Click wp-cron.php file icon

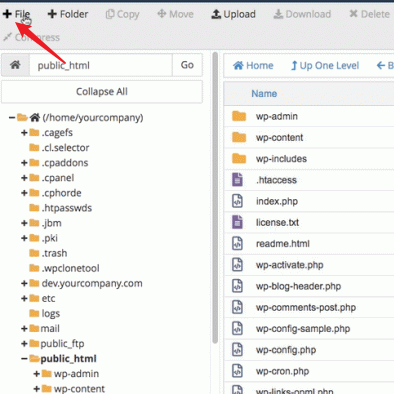[237, 371]
